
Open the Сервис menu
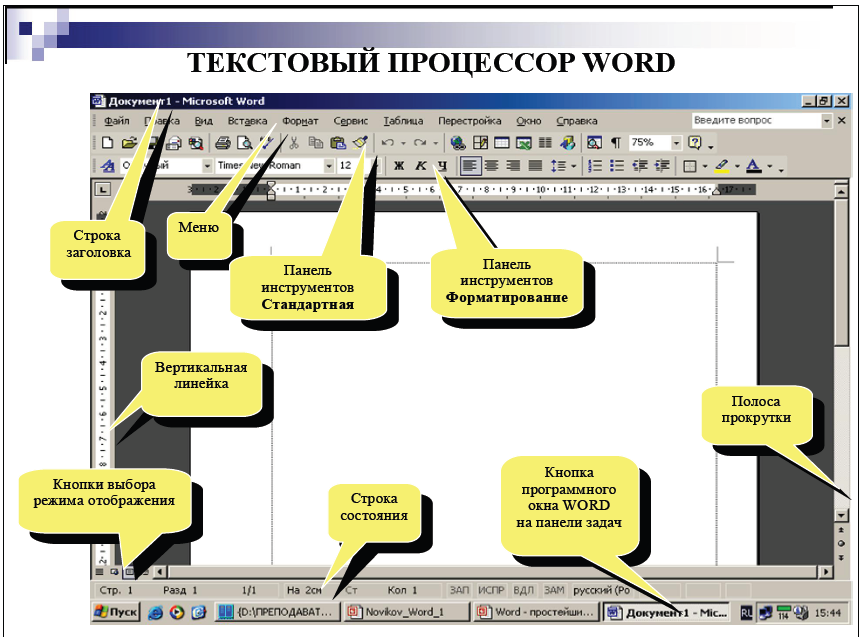click(350, 121)
